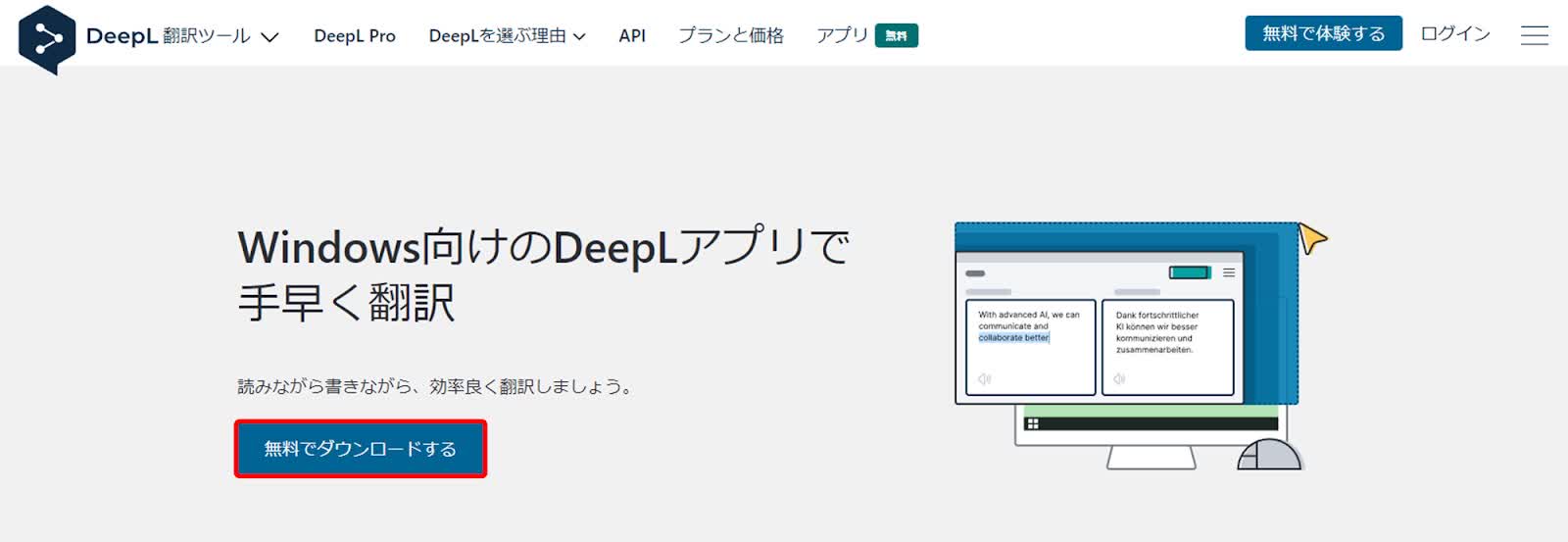Go to プランと価格 page
The height and width of the screenshot is (542, 1568).
(731, 35)
